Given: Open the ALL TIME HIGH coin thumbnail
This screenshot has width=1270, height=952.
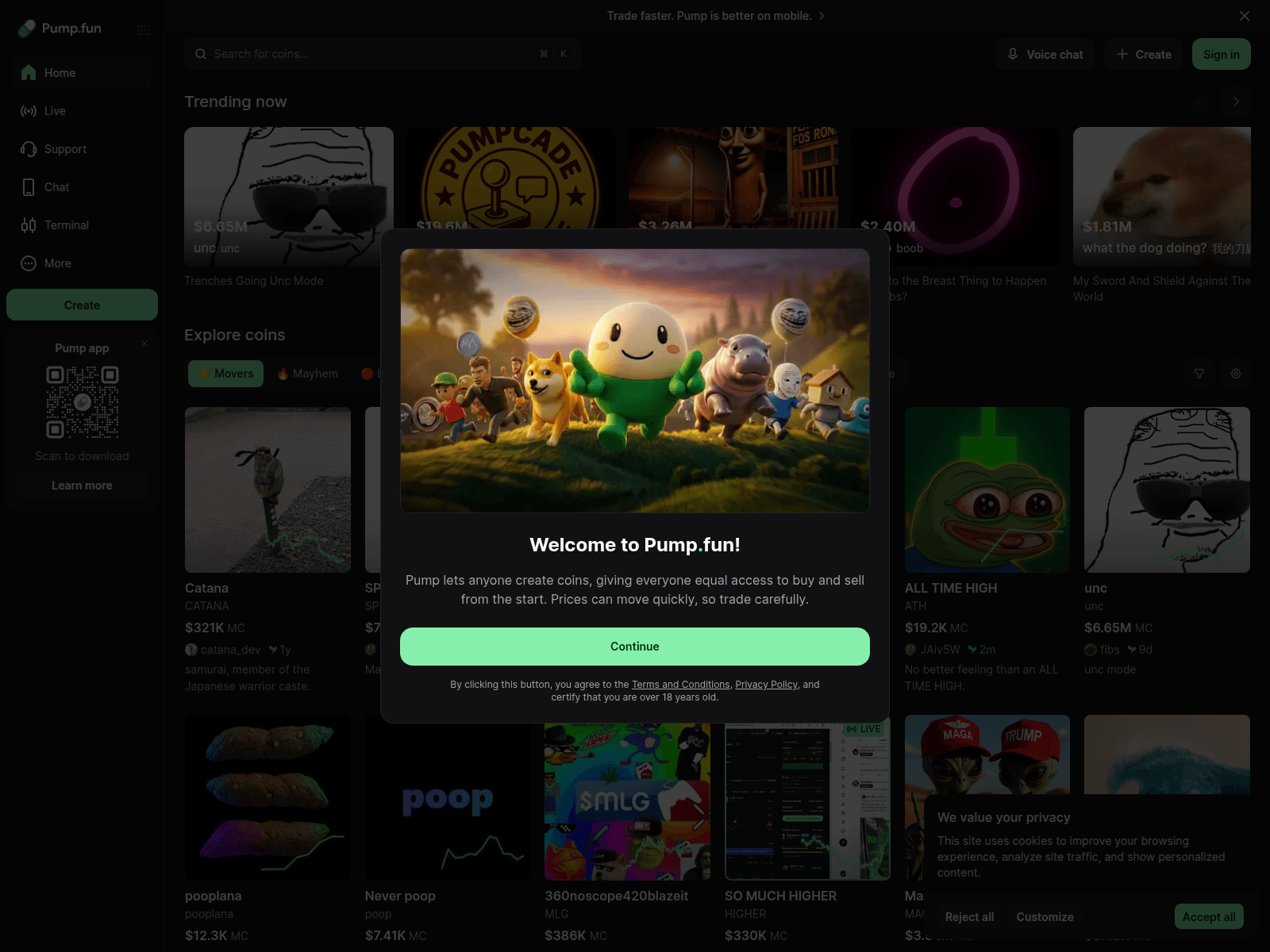Looking at the screenshot, I should [987, 489].
